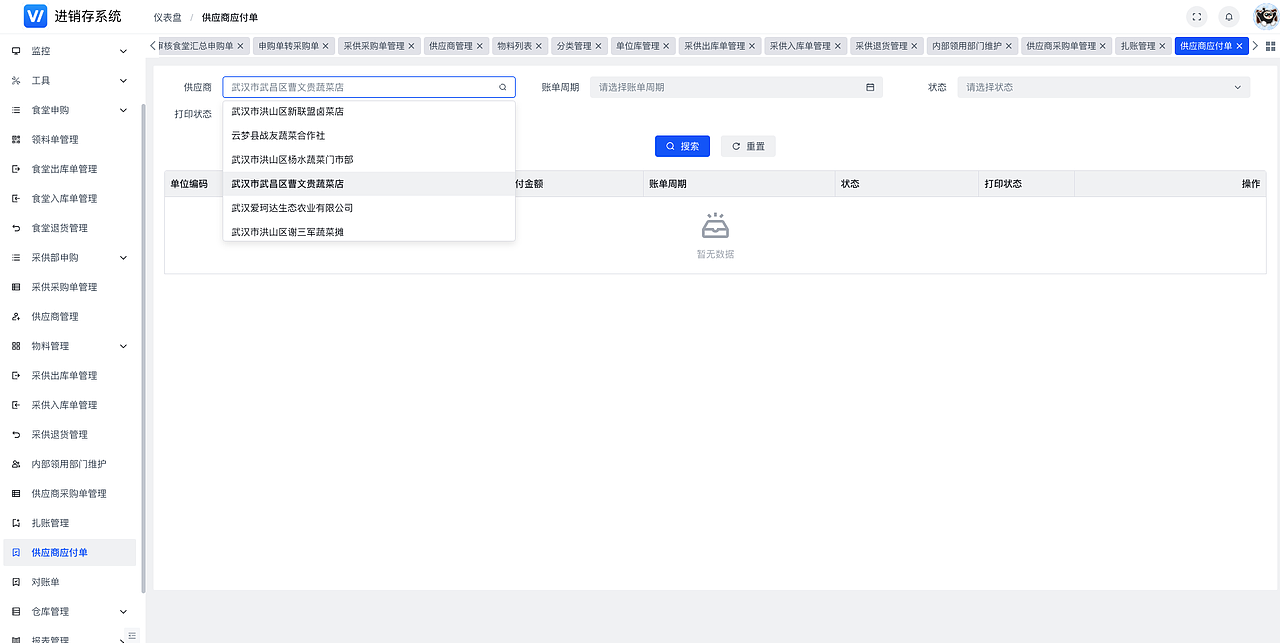Open the notification bell icon
The height and width of the screenshot is (643, 1280).
pos(1229,17)
